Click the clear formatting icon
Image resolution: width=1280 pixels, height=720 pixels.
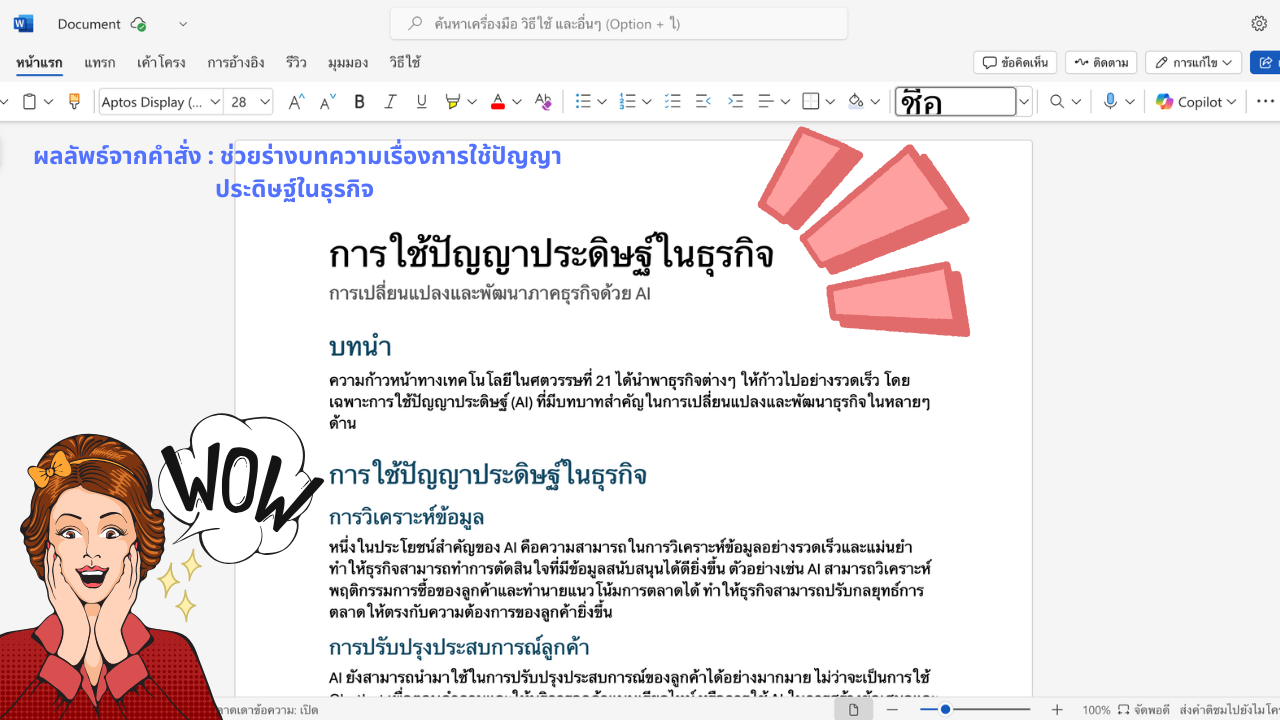click(543, 101)
